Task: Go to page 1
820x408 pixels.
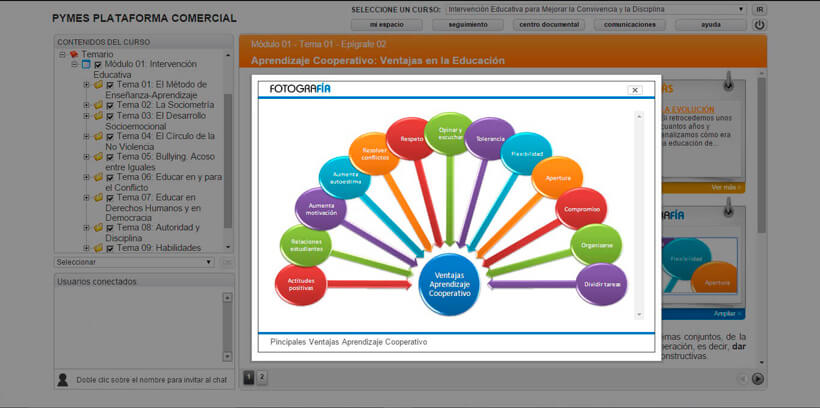Action: pos(249,377)
